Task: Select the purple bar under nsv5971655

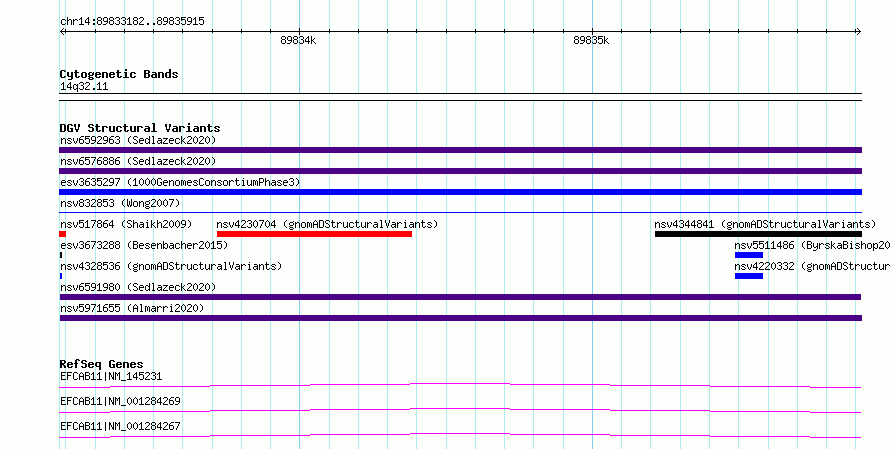Action: (x=460, y=318)
